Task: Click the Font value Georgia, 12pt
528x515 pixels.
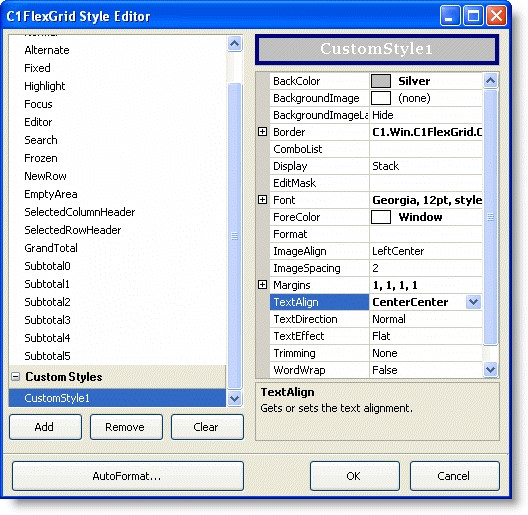Action: [427, 200]
